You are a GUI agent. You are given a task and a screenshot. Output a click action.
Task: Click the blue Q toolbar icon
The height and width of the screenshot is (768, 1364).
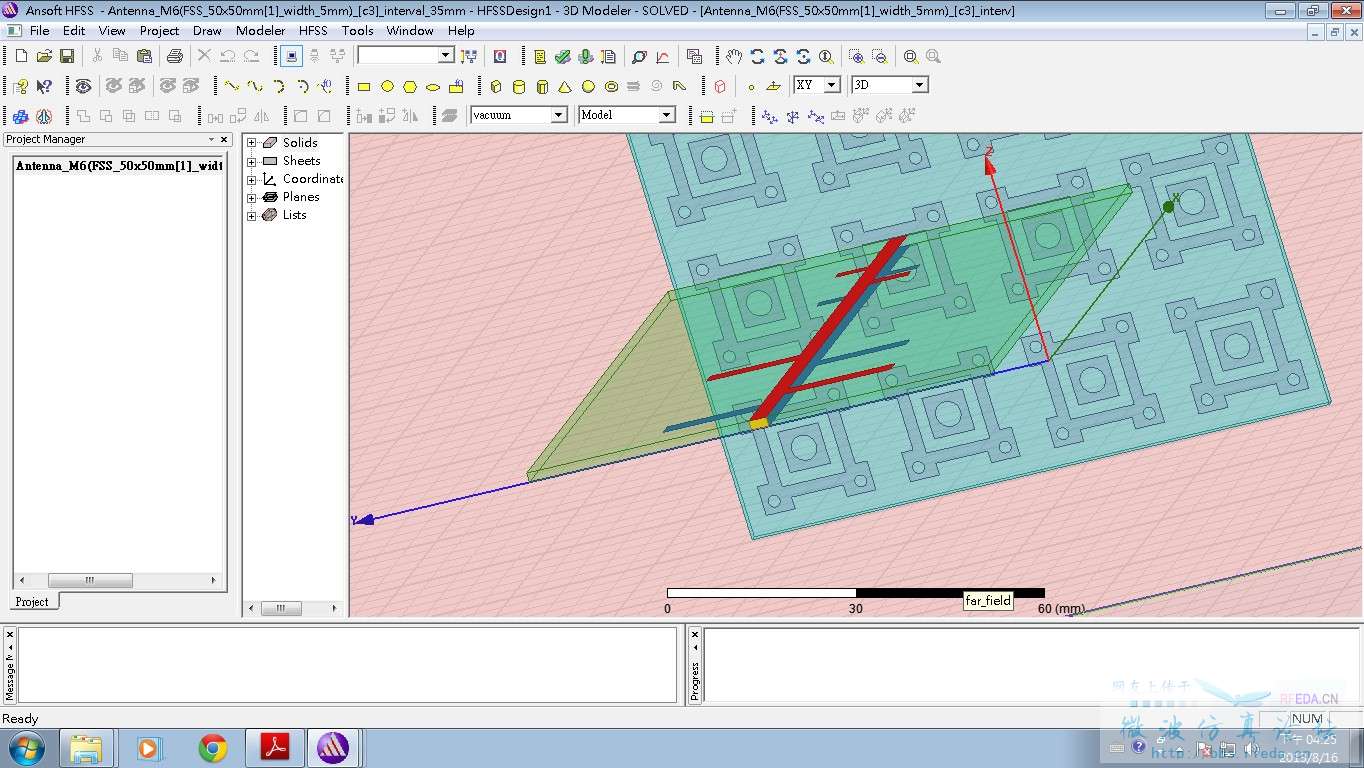(500, 56)
